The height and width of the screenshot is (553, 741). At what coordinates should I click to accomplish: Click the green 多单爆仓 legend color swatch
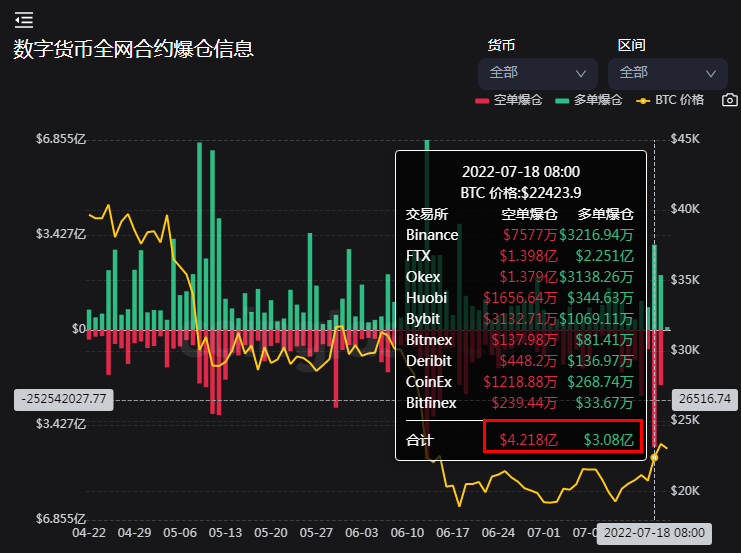563,100
